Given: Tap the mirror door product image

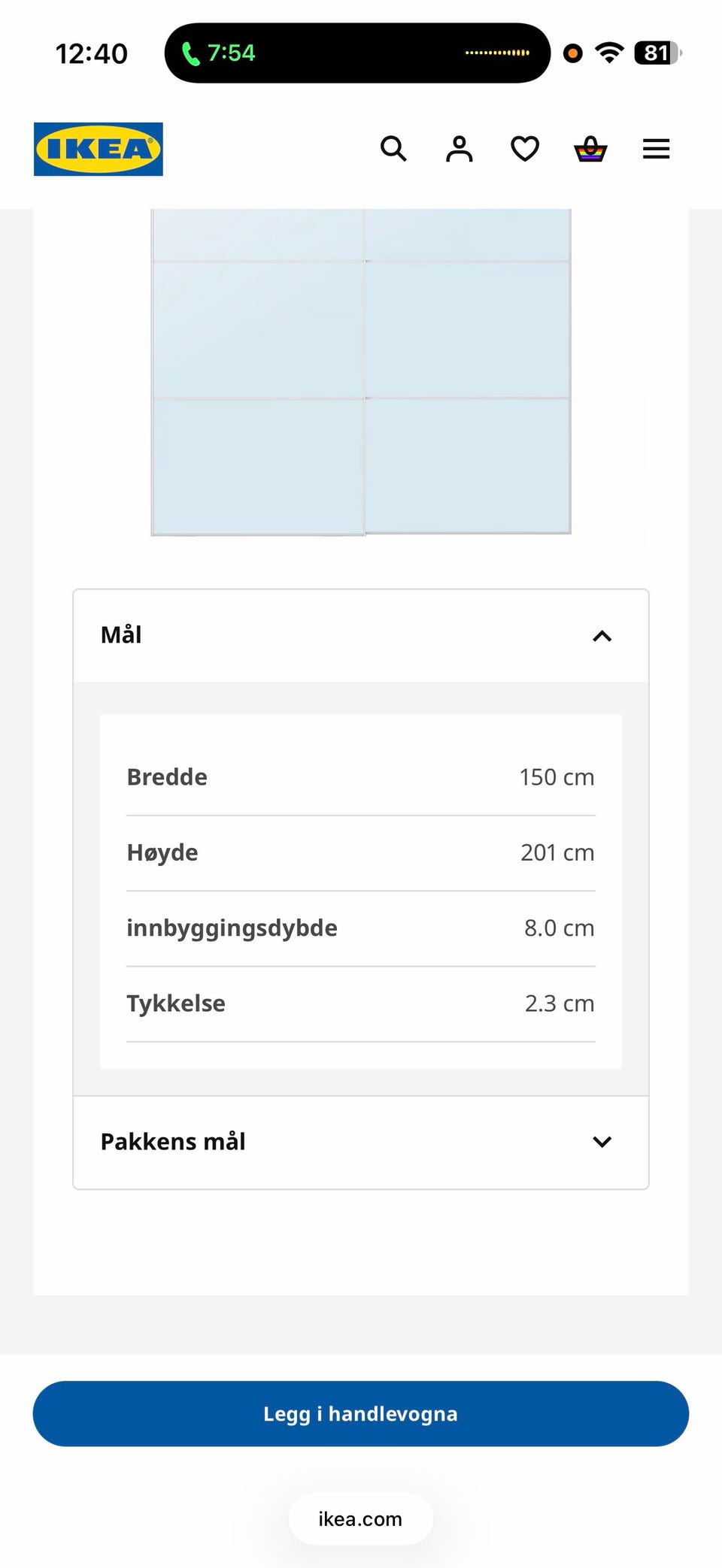Looking at the screenshot, I should pos(361,372).
